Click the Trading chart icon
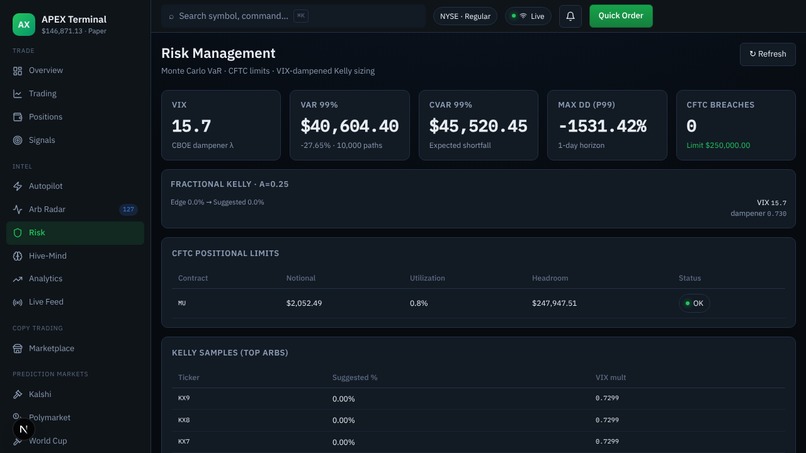The height and width of the screenshot is (453, 806). pos(17,94)
